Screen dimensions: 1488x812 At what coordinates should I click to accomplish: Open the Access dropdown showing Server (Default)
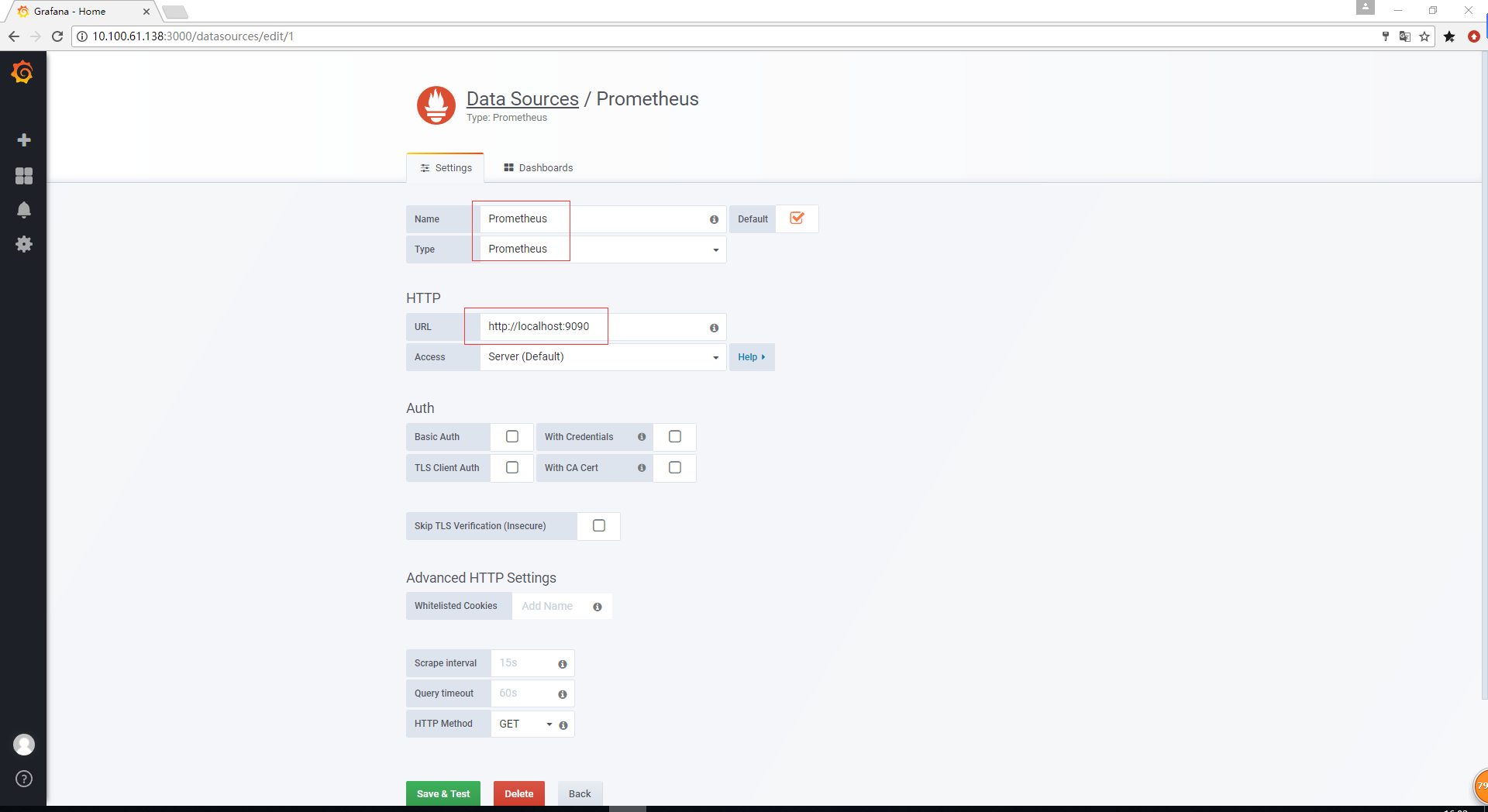click(x=603, y=357)
